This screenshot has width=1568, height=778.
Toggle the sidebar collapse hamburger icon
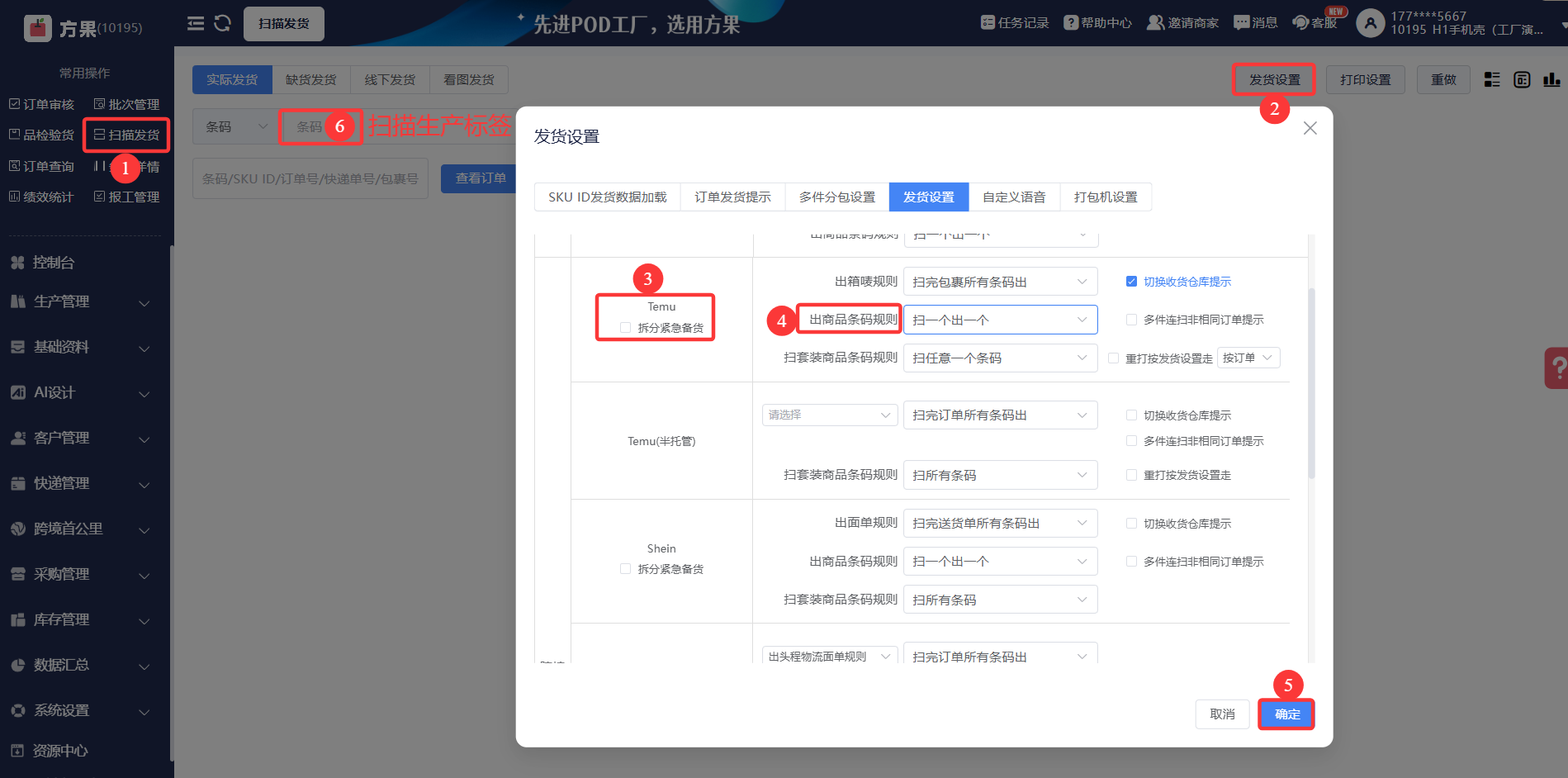click(196, 23)
